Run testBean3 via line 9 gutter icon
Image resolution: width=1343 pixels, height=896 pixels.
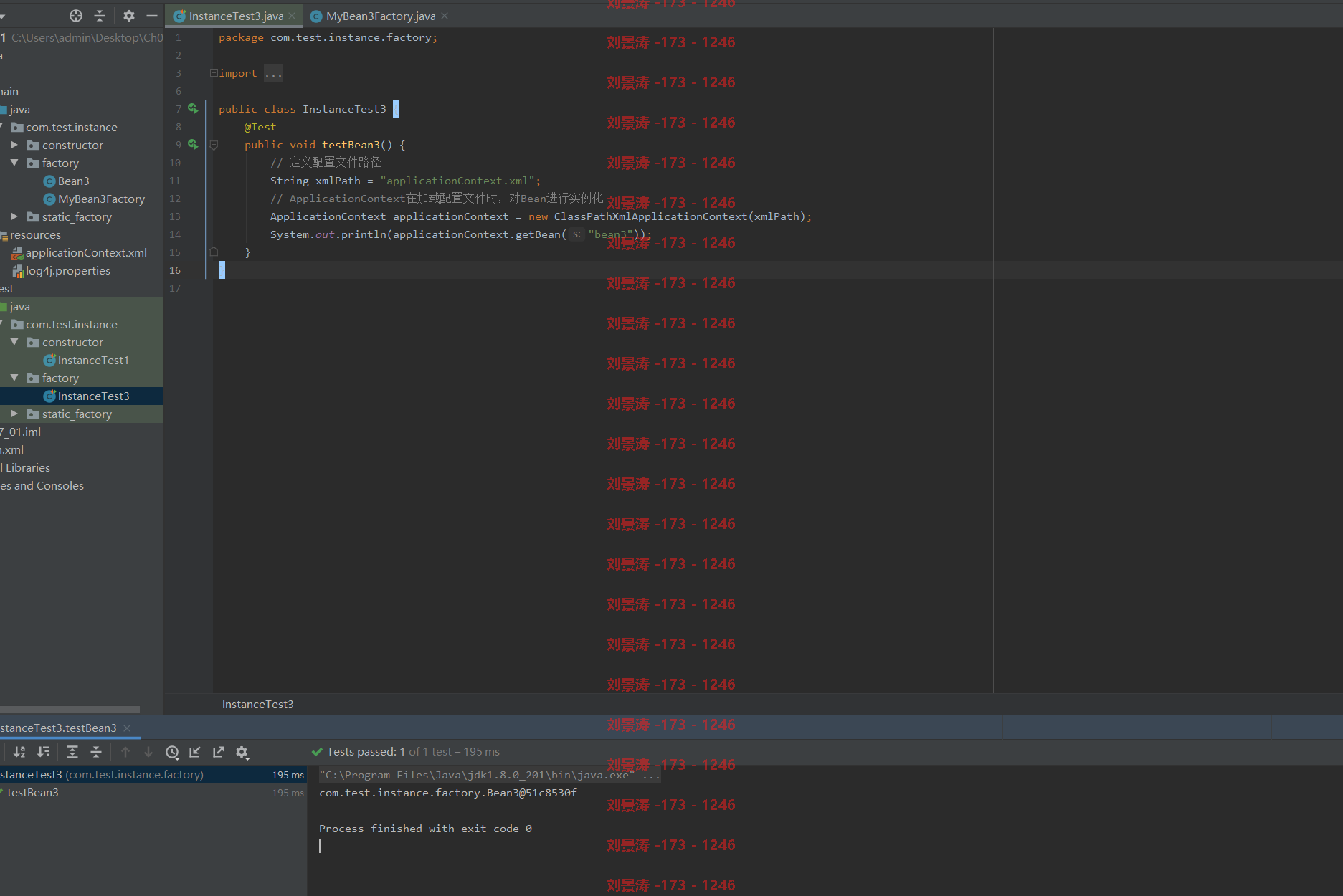(193, 144)
